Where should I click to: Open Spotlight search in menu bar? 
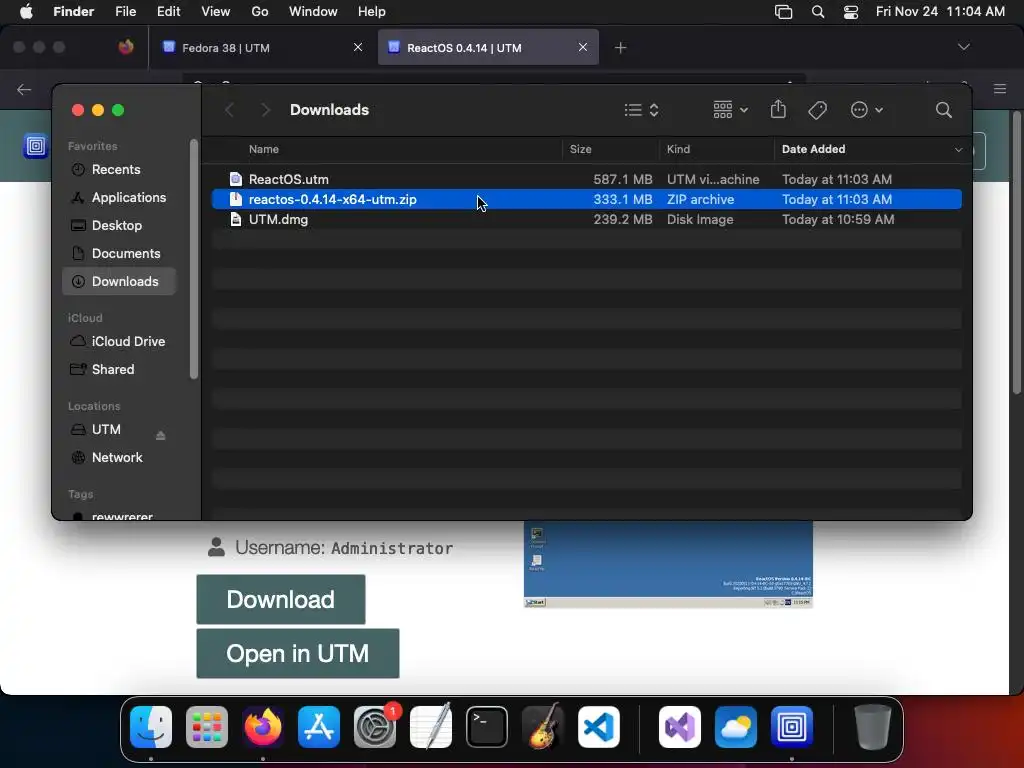pyautogui.click(x=818, y=12)
